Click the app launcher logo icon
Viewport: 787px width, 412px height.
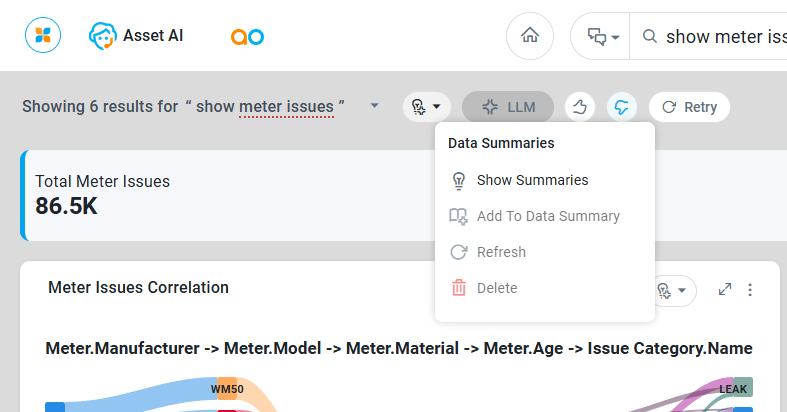click(x=43, y=36)
